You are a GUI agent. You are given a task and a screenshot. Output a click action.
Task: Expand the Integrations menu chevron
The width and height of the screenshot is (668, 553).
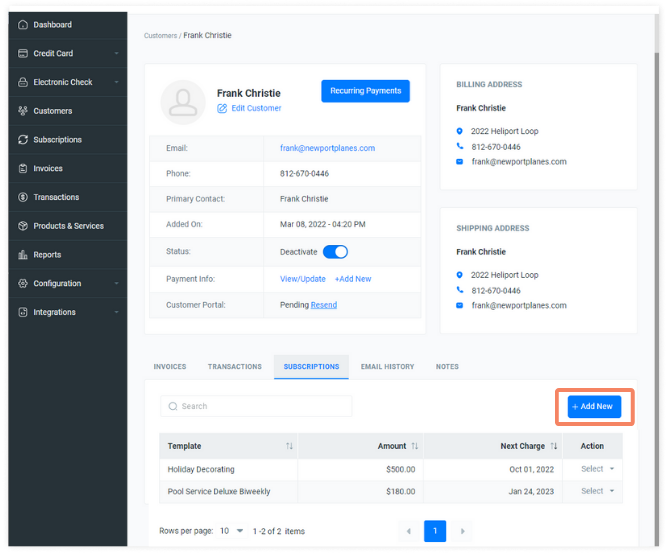116,312
